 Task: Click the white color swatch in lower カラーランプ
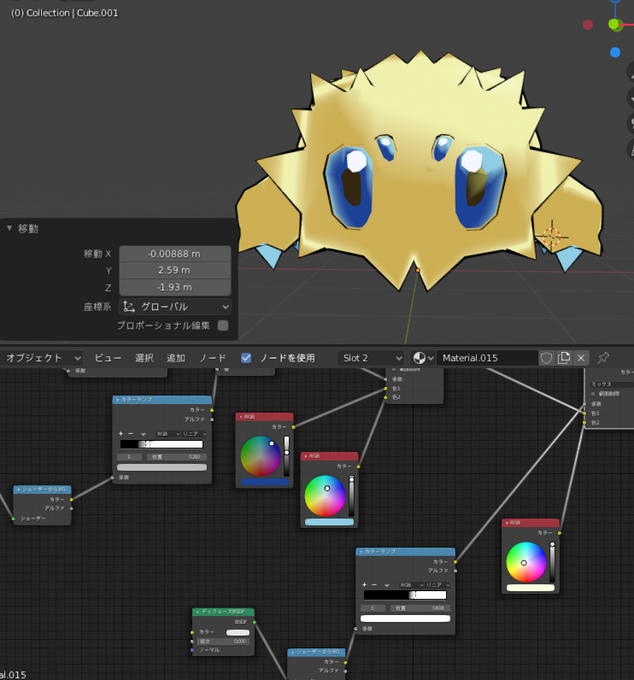click(405, 619)
